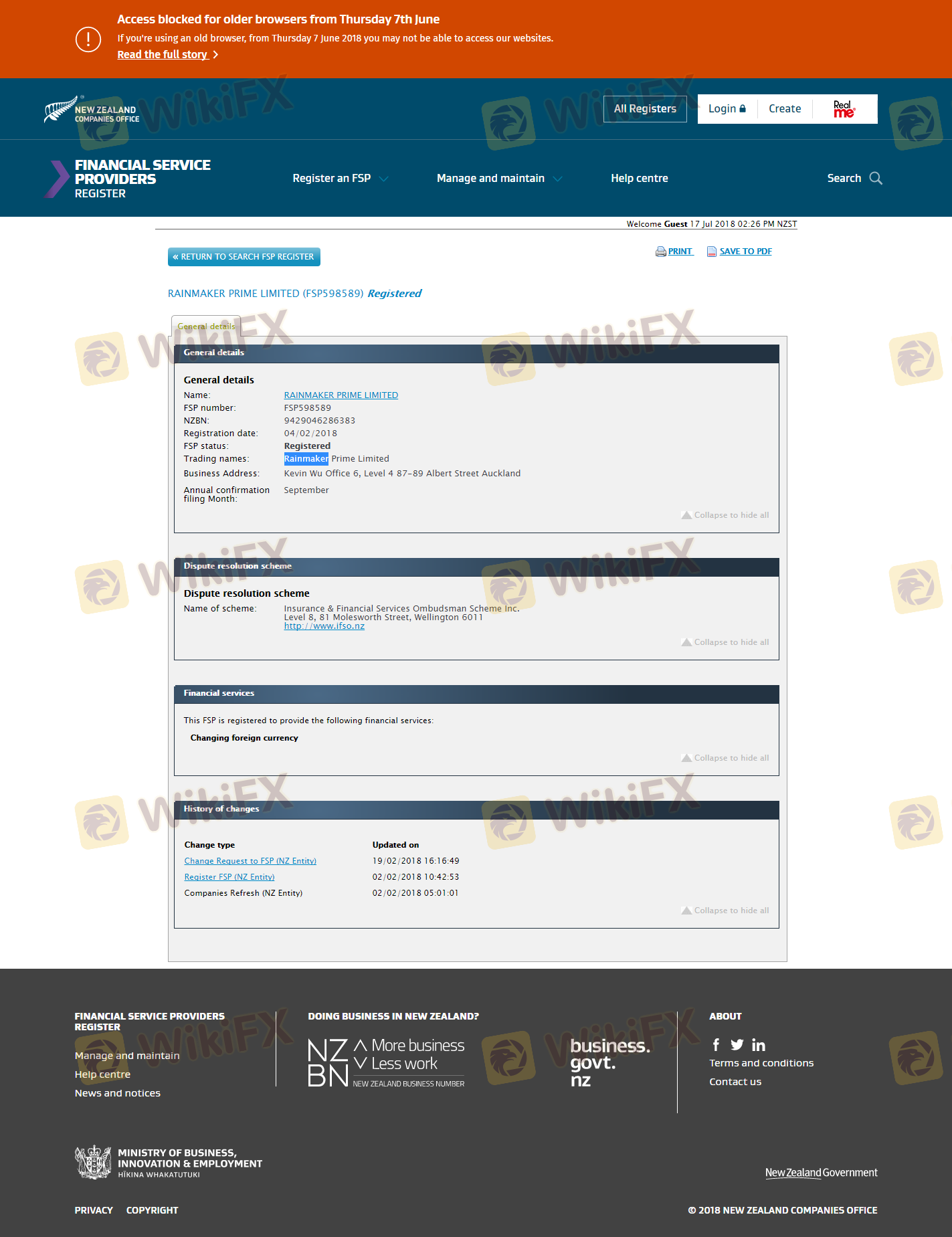The image size is (952, 1237).
Task: Open Change Request to FSP (NZ Entity)
Action: [x=250, y=861]
